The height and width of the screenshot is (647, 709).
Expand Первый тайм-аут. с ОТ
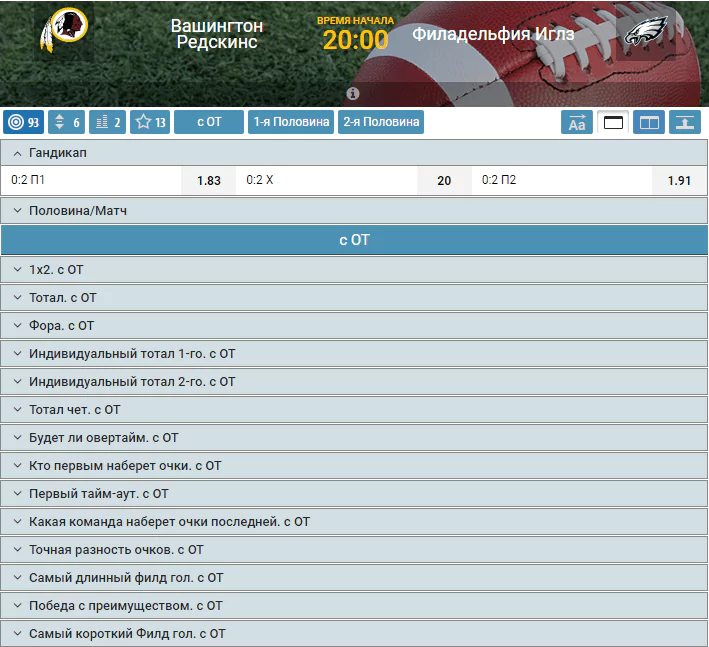[x=354, y=494]
